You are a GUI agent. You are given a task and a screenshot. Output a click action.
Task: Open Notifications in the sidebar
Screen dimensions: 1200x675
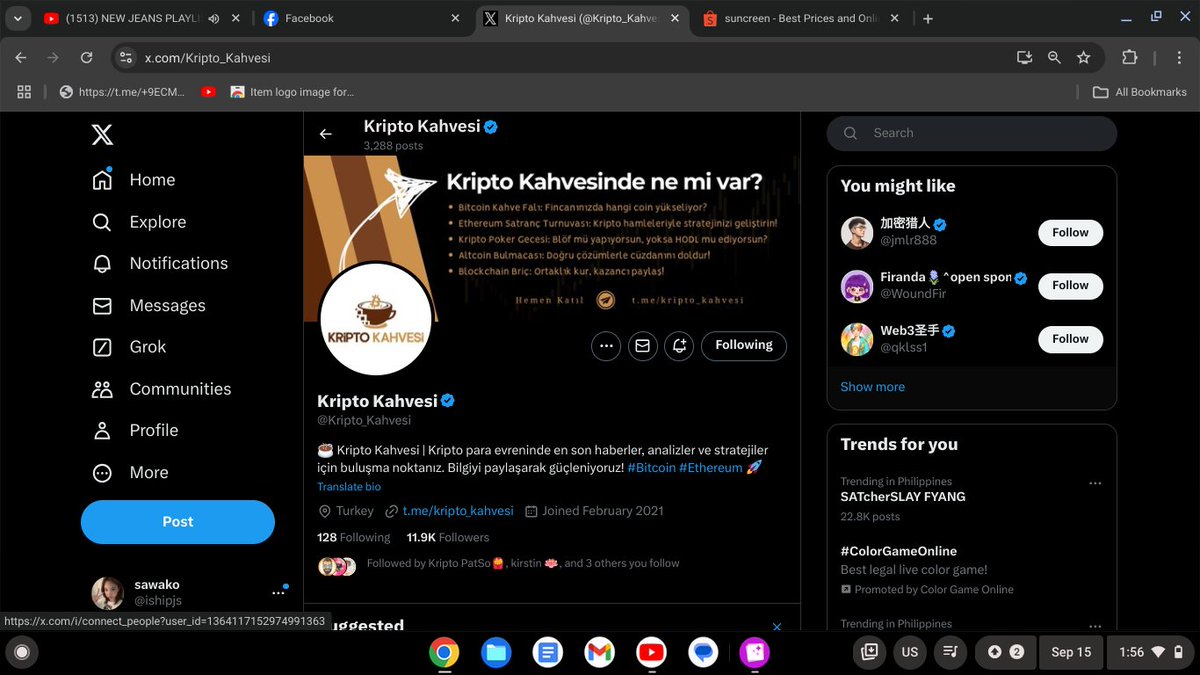click(x=160, y=263)
